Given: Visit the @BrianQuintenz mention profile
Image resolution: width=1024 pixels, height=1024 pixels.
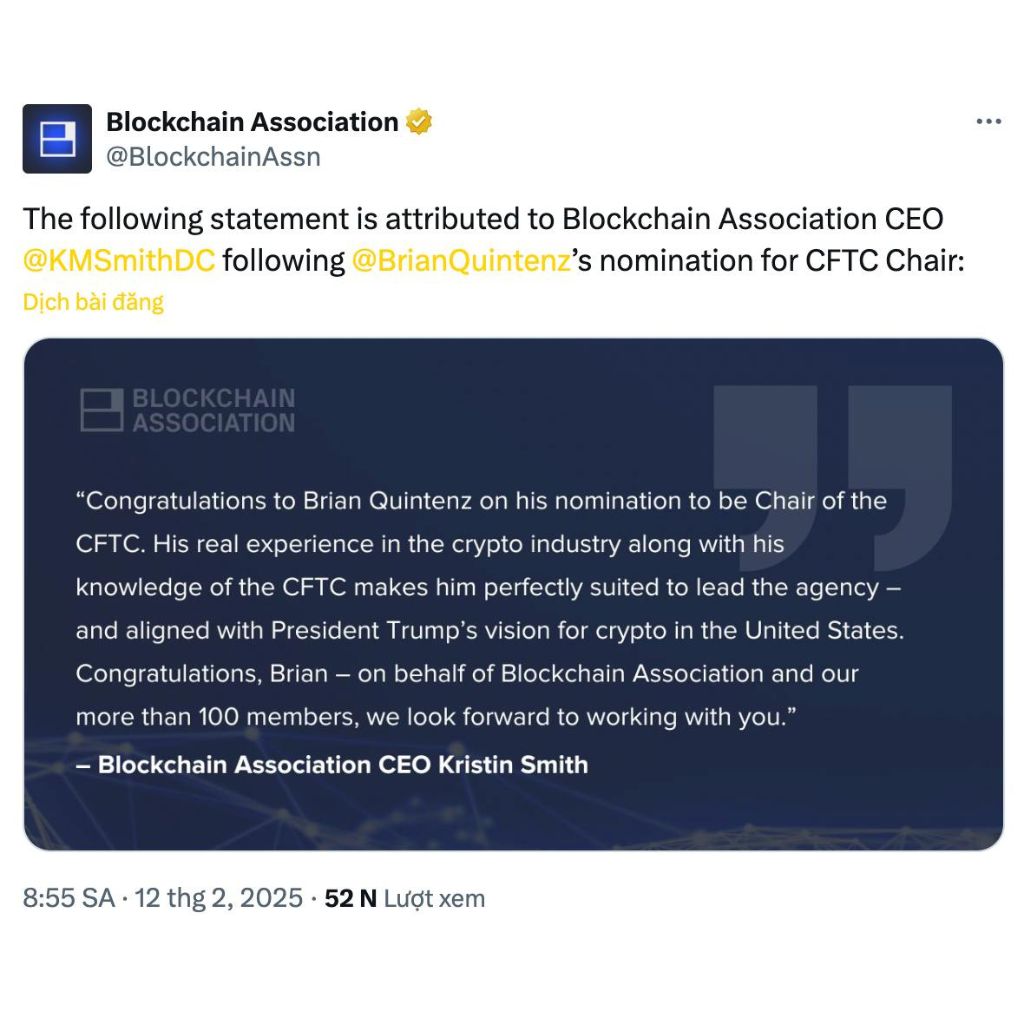Looking at the screenshot, I should tap(461, 261).
